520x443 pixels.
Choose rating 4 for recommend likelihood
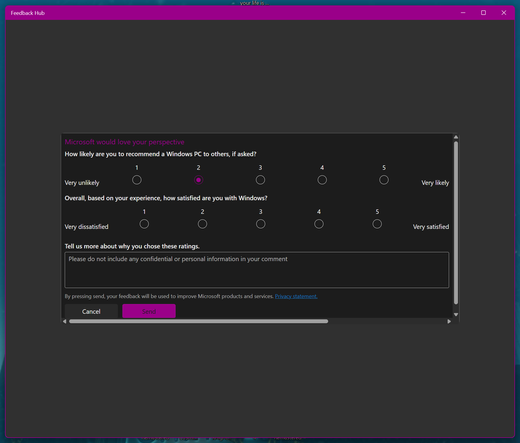[322, 180]
